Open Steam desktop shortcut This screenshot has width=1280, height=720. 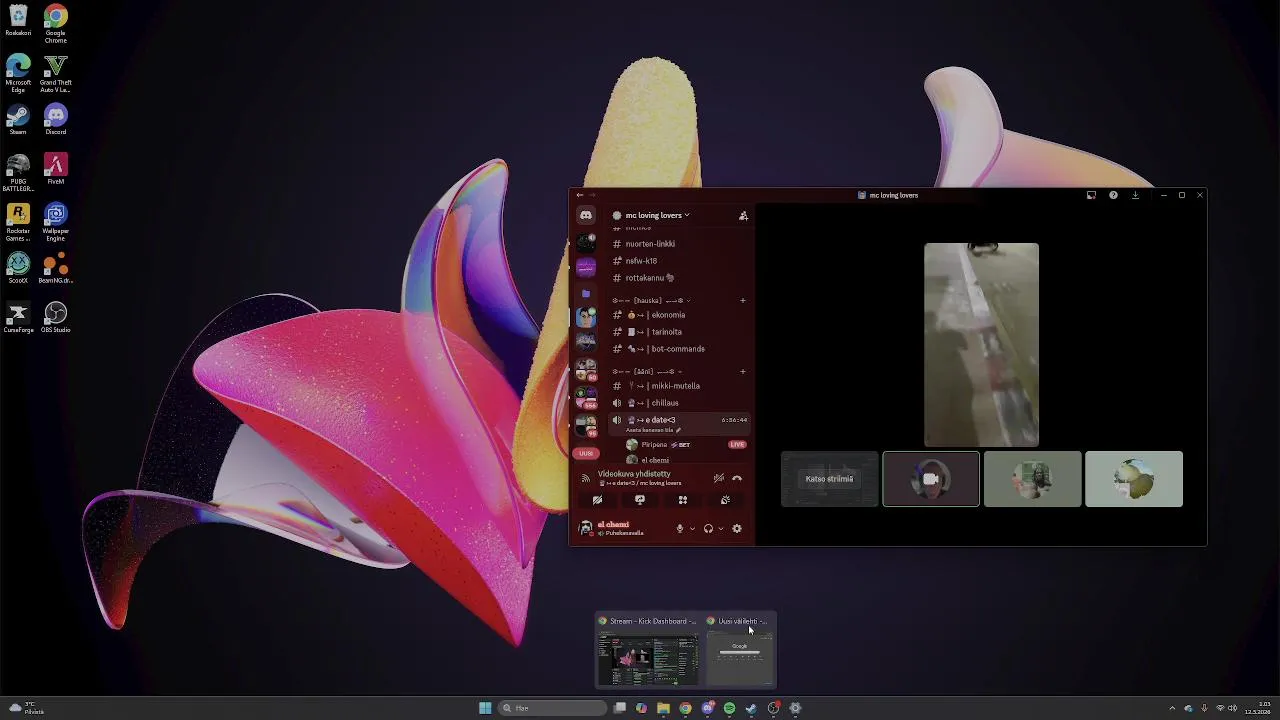tap(18, 120)
